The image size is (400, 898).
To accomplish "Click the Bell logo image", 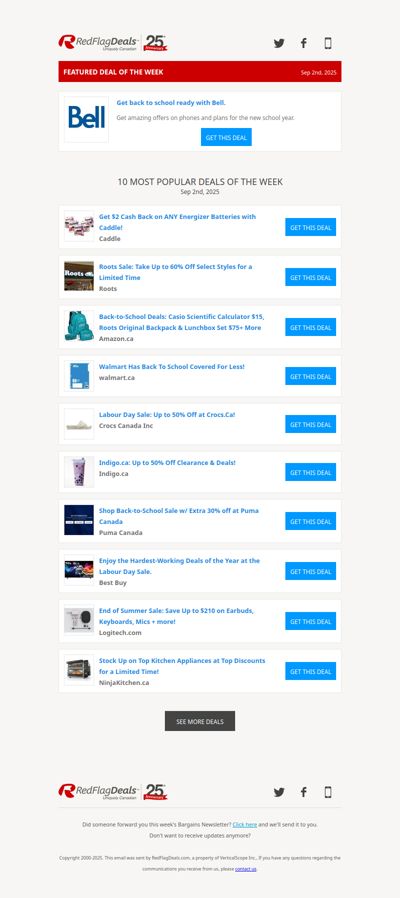I will click(x=87, y=119).
